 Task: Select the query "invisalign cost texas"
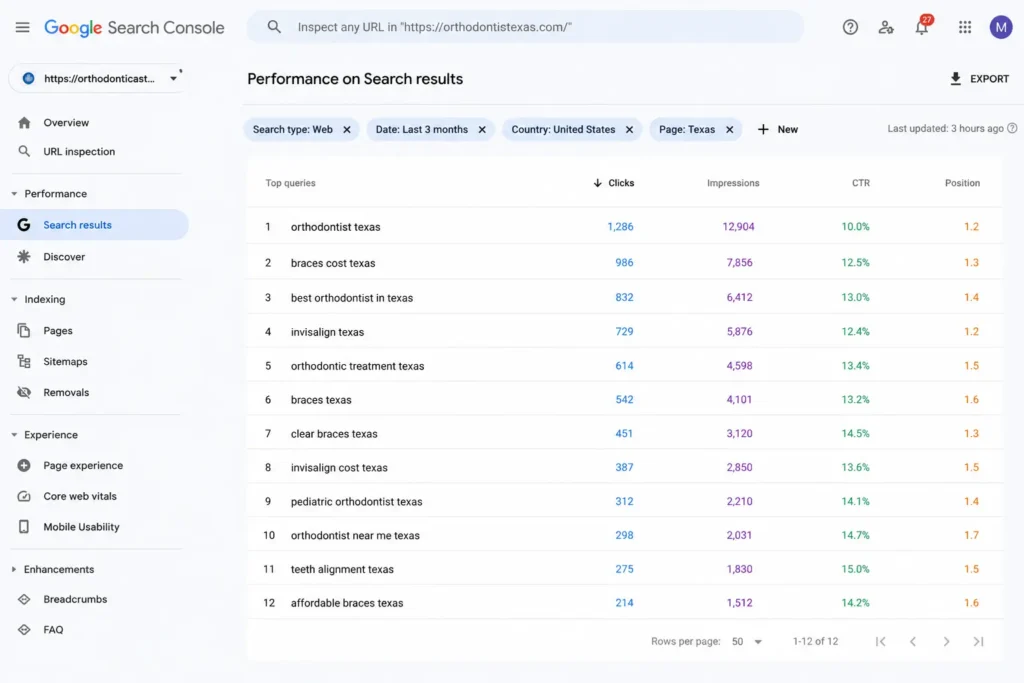pyautogui.click(x=339, y=468)
